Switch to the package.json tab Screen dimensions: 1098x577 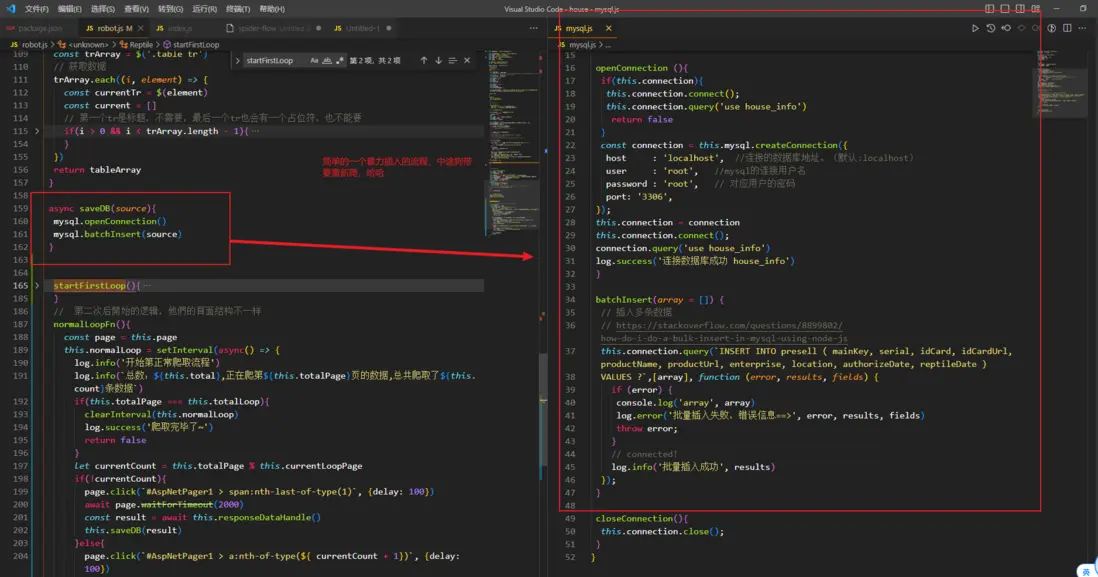pos(40,28)
